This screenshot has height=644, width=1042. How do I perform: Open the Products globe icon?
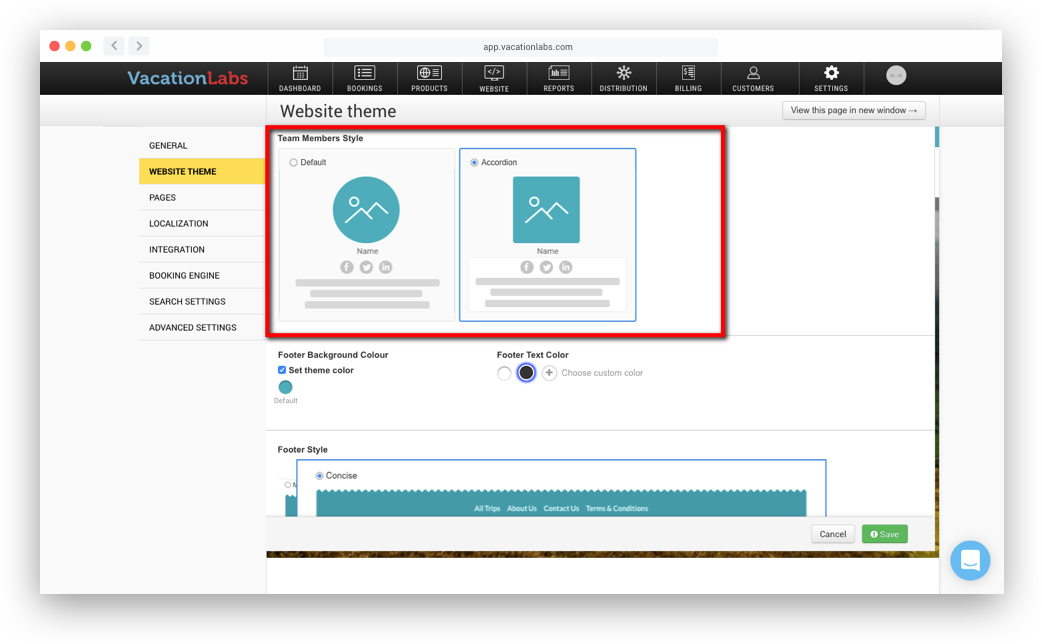pyautogui.click(x=429, y=73)
